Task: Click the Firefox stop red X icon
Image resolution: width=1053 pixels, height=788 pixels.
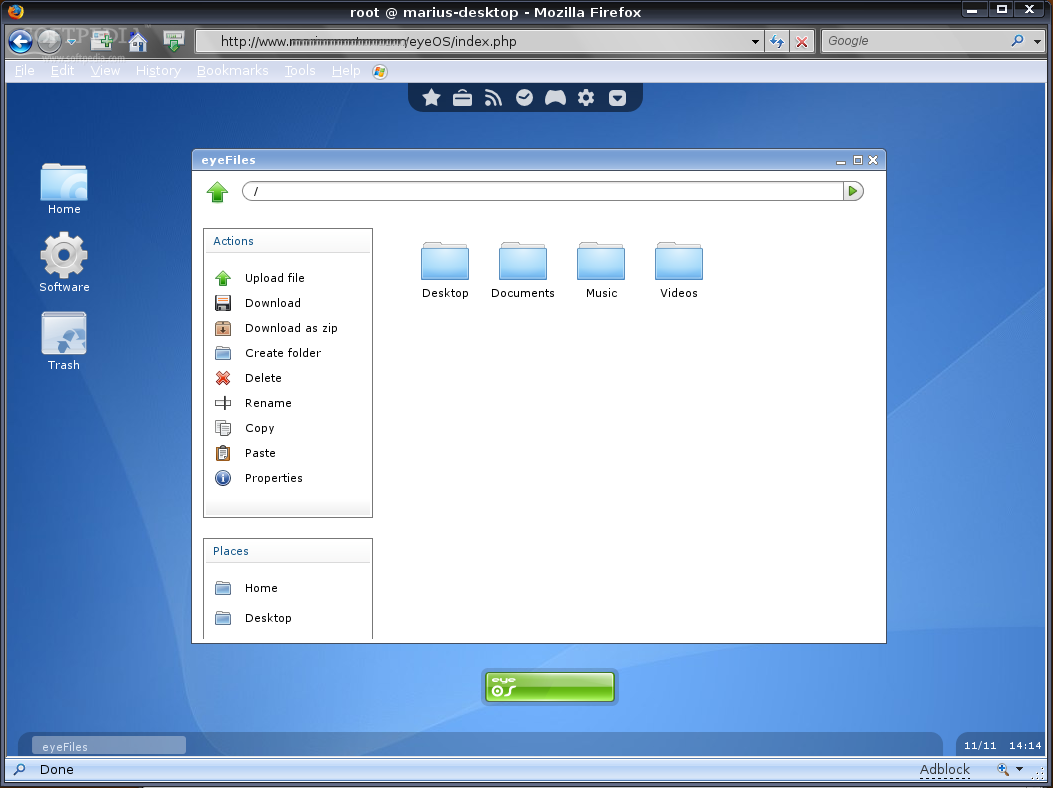Action: [x=802, y=42]
